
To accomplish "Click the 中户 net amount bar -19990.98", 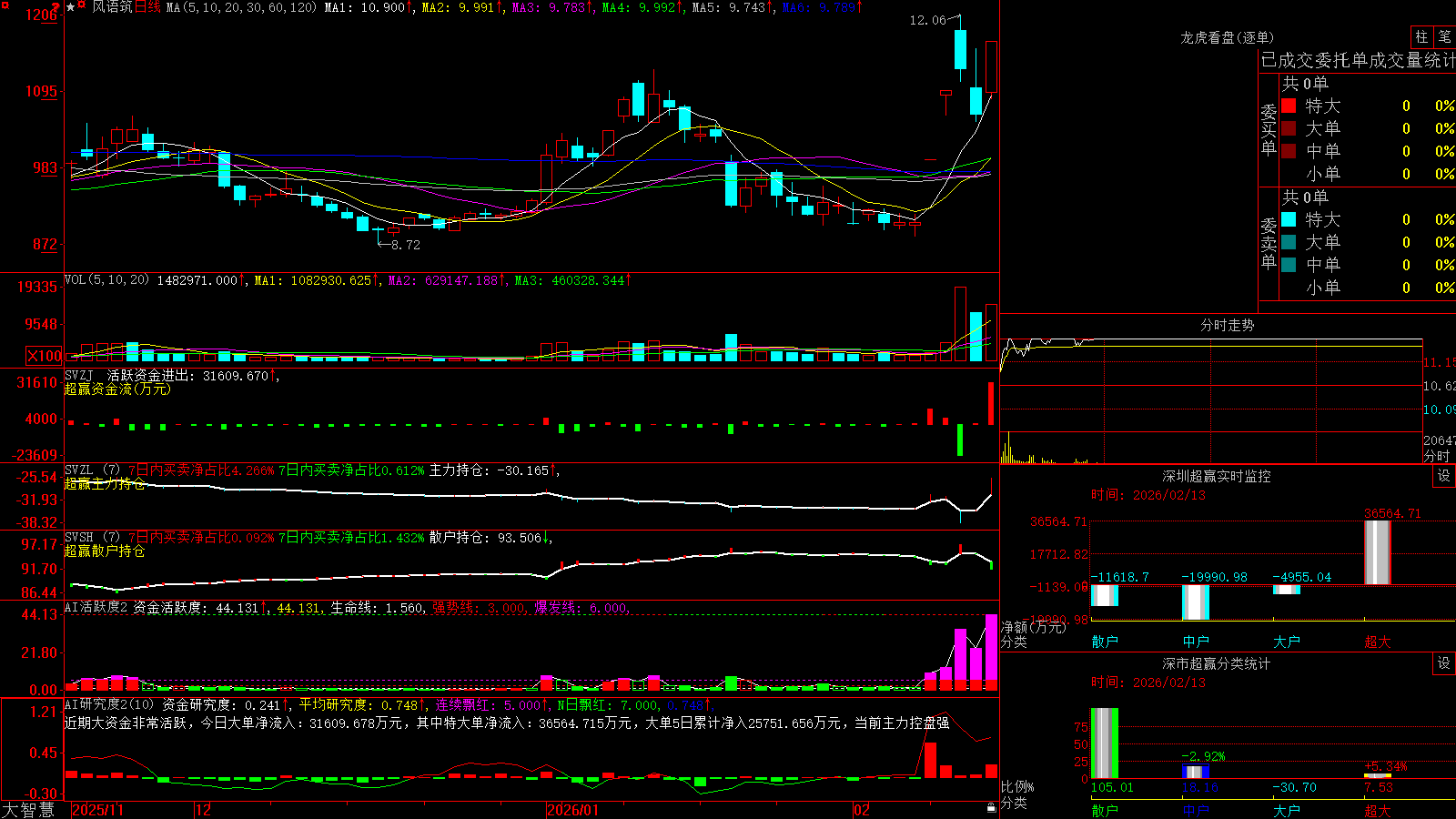I will point(1196,602).
